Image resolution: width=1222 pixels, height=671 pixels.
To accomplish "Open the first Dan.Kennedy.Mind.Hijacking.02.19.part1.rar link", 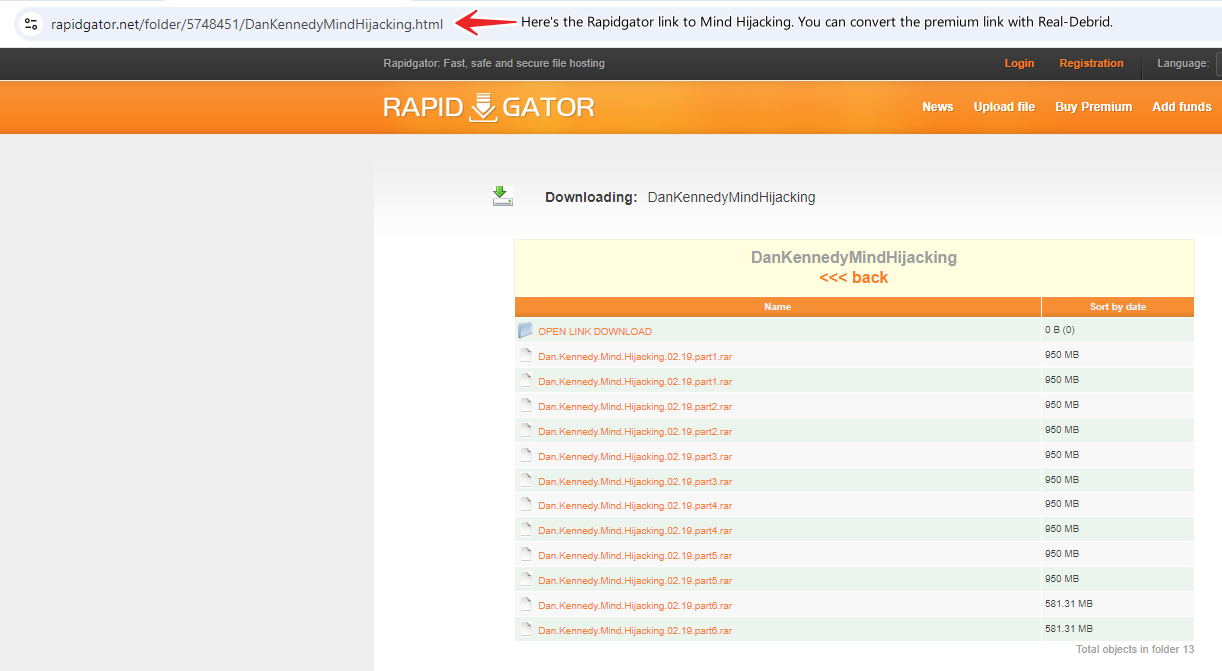I will coord(635,357).
